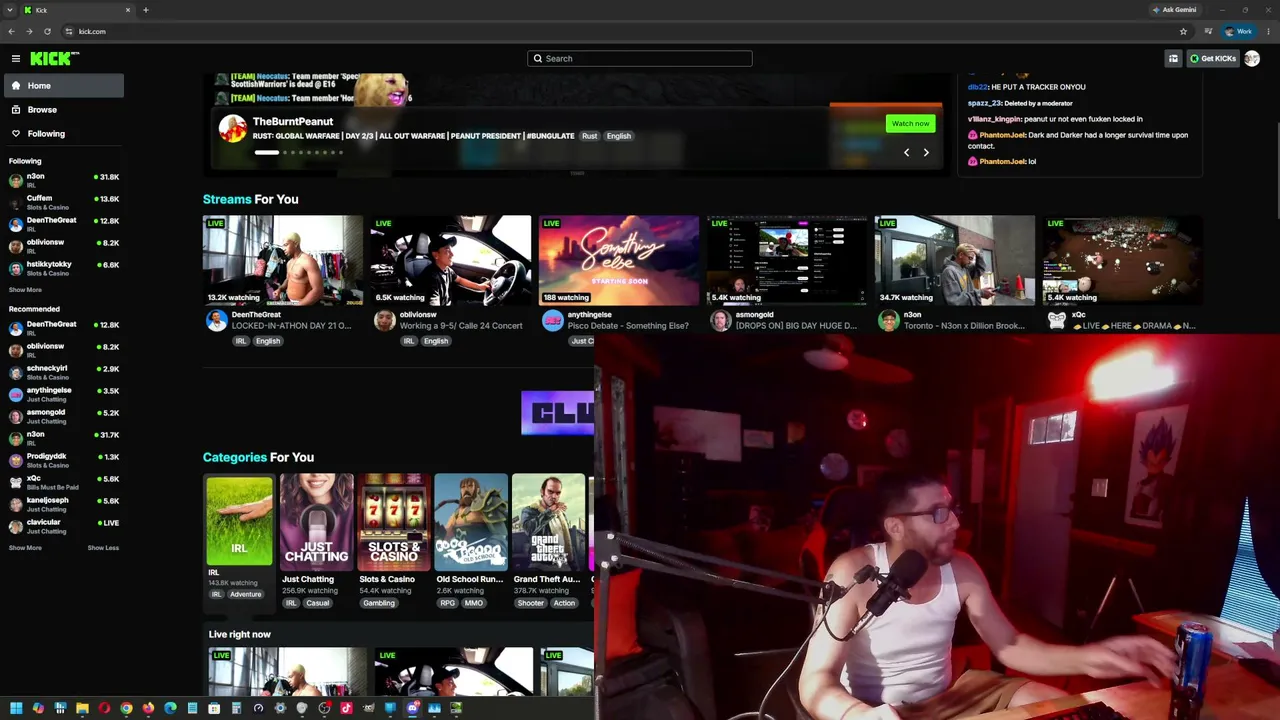The height and width of the screenshot is (720, 1280).
Task: Launch File Explorer from the taskbar
Action: click(82, 708)
